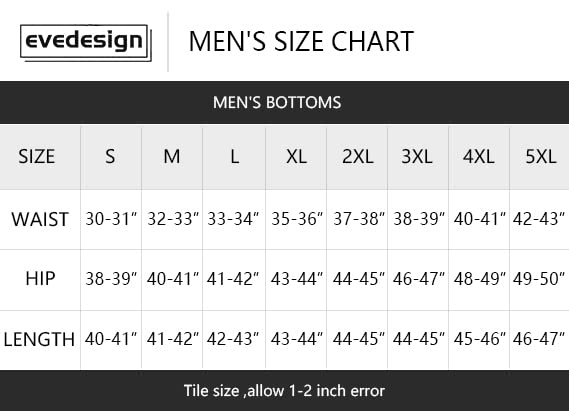Click length value 45-46" for size 4XL

coord(479,339)
